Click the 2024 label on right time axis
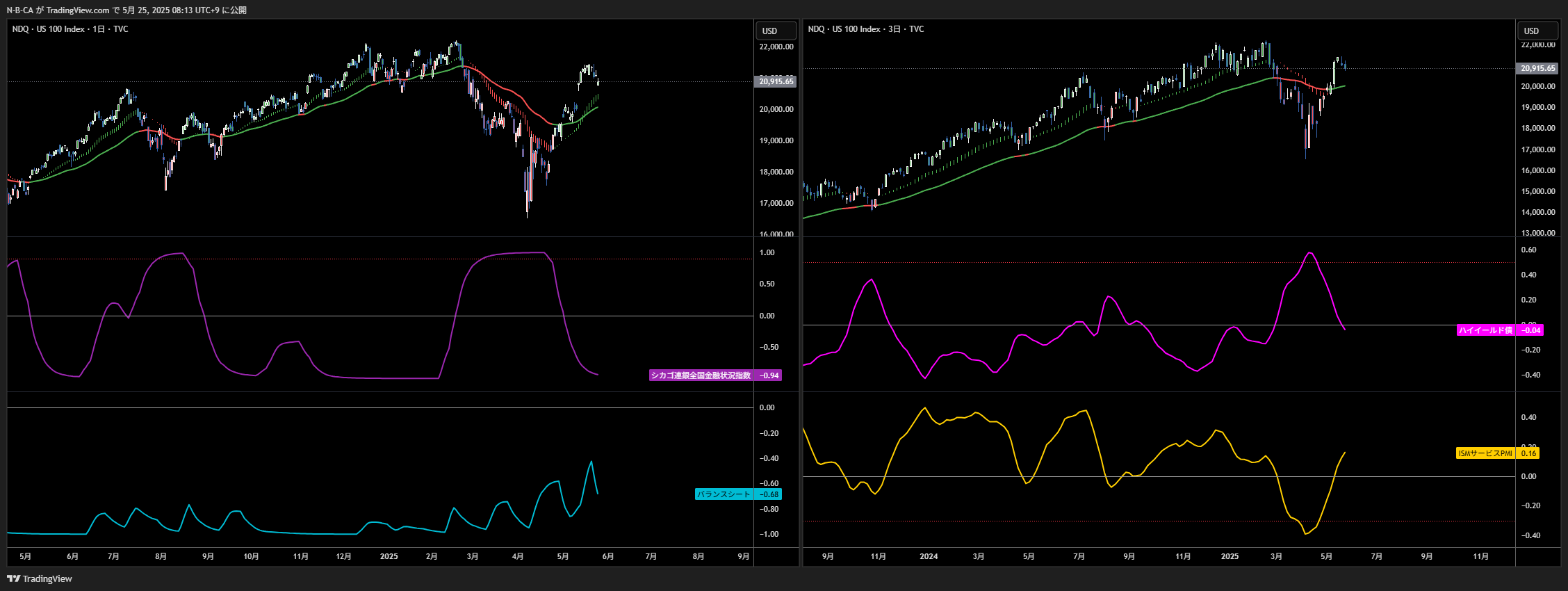This screenshot has width=1568, height=591. 929,556
